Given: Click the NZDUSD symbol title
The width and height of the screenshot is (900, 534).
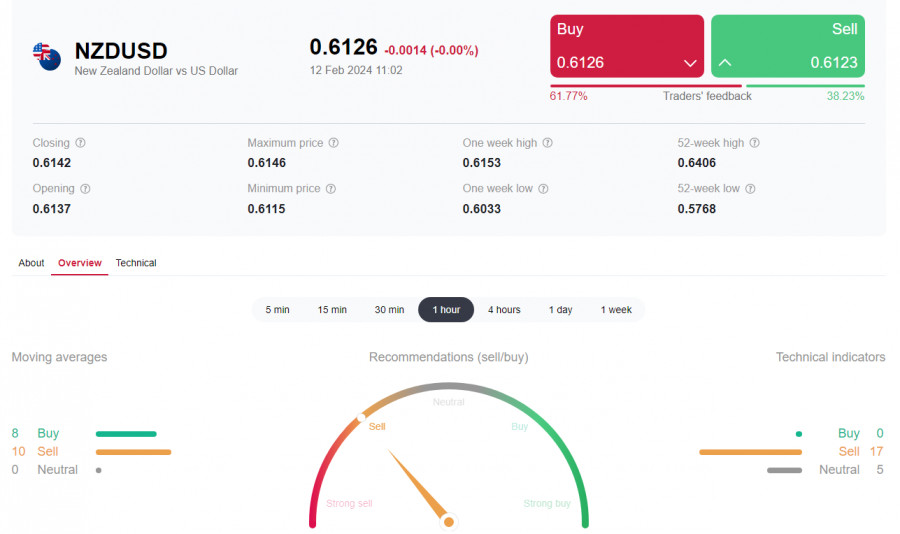Looking at the screenshot, I should coord(121,51).
